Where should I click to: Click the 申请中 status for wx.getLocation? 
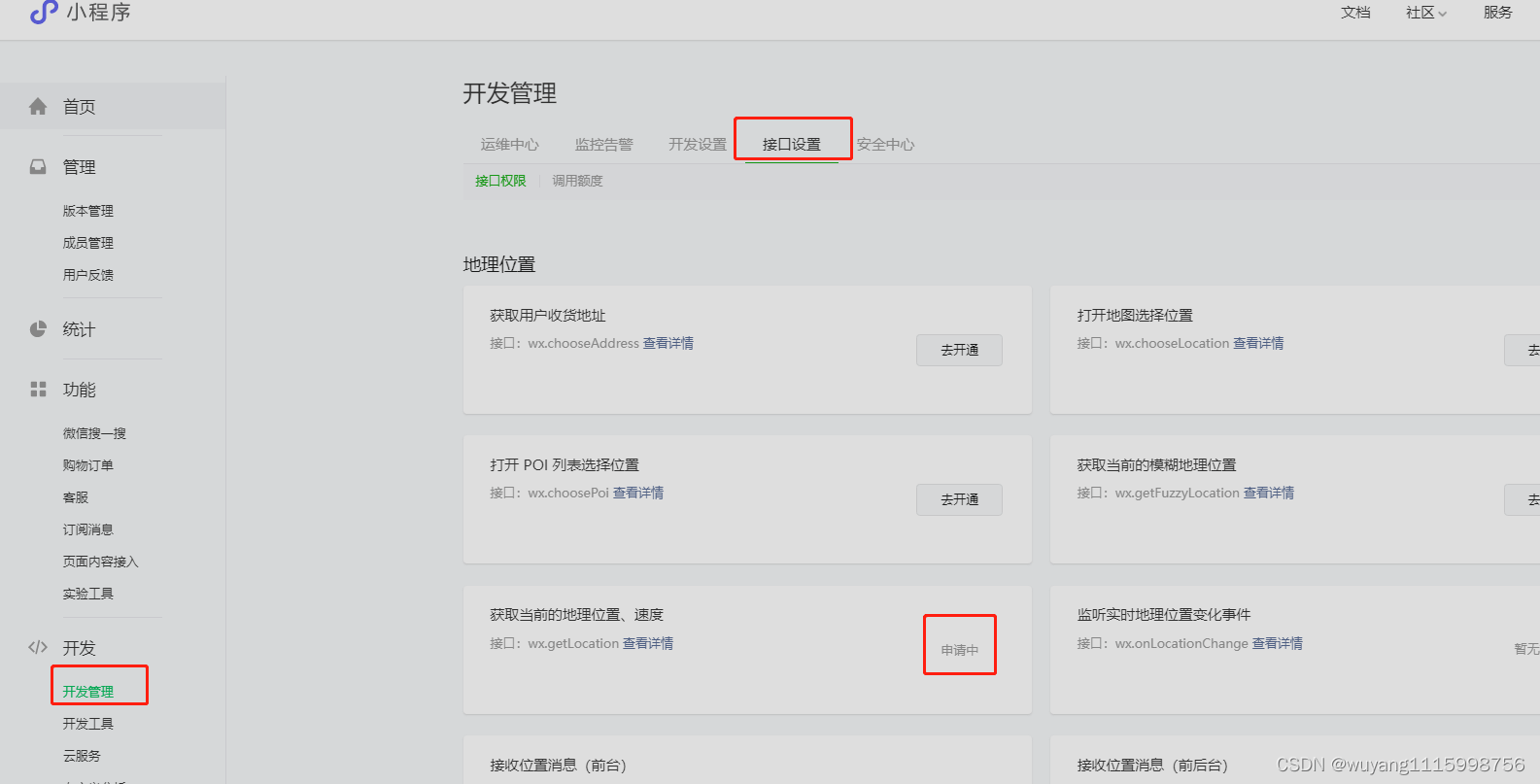(x=959, y=650)
